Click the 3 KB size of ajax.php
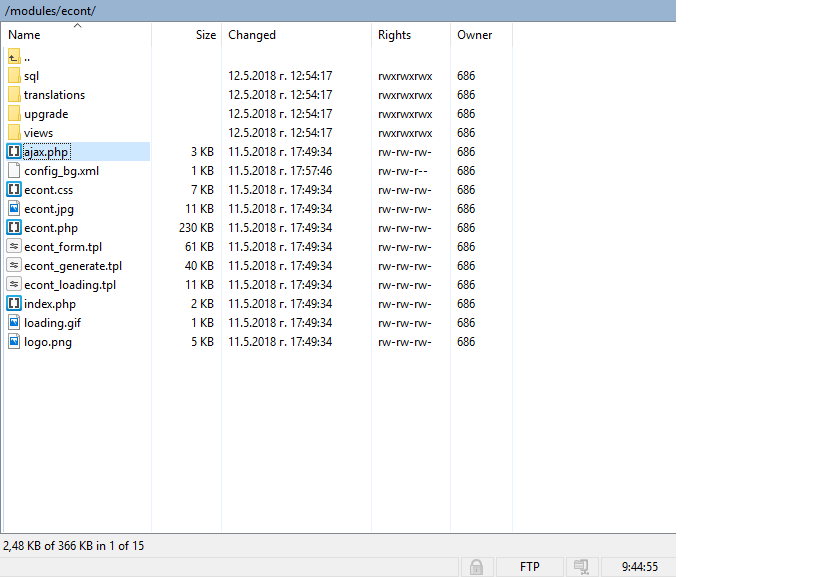This screenshot has height=577, width=819. pyautogui.click(x=202, y=152)
